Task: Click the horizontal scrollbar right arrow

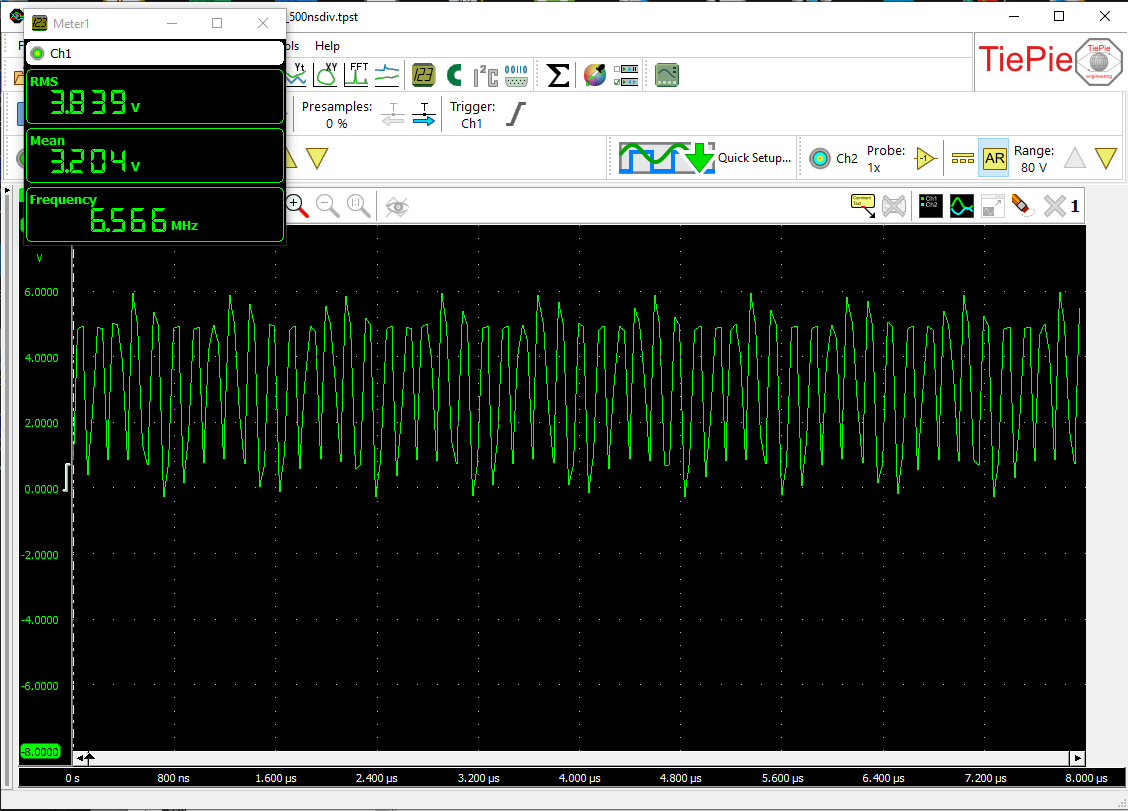Action: click(x=1077, y=758)
